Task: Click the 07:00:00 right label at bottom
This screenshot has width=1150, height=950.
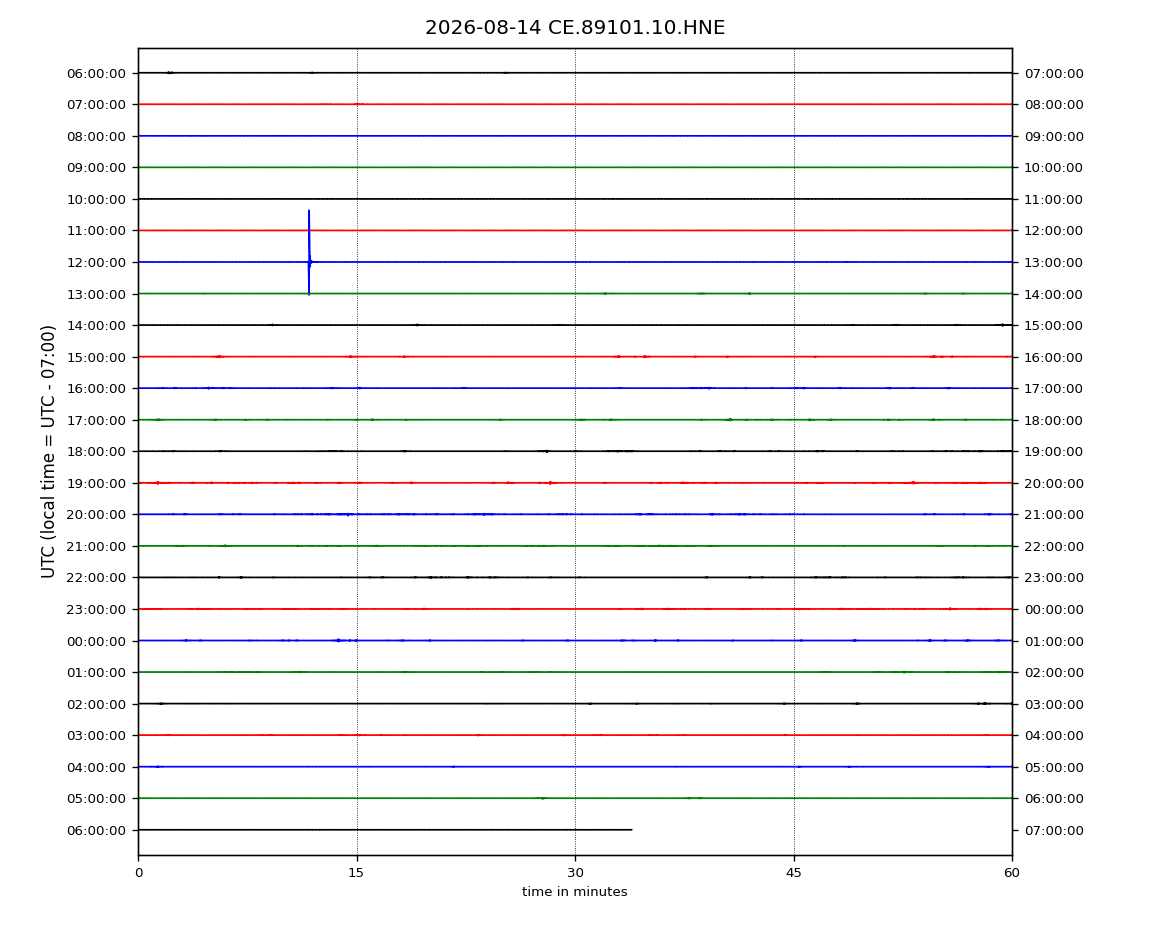Action: pyautogui.click(x=1053, y=830)
